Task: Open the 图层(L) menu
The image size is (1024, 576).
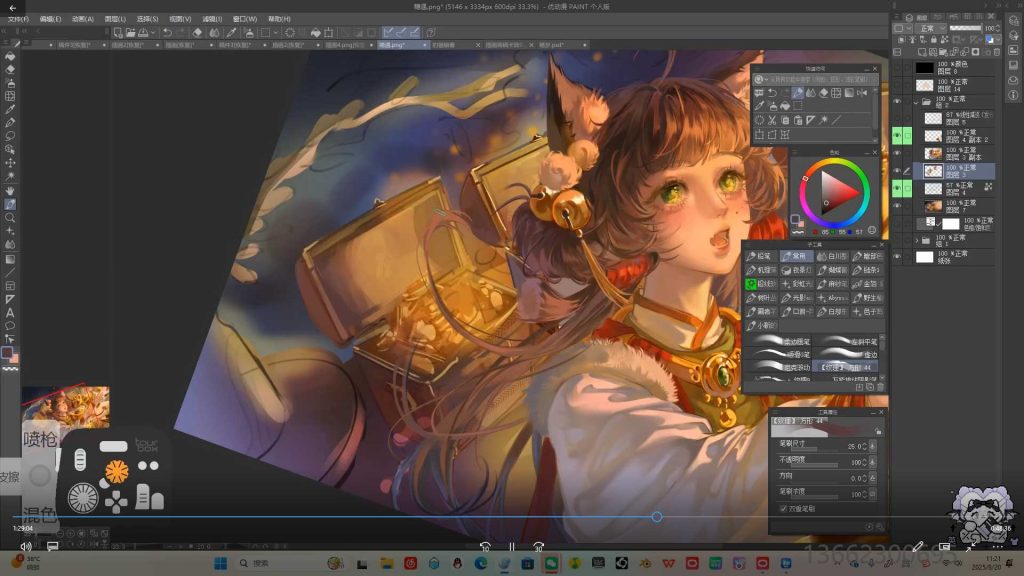Action: tap(115, 18)
